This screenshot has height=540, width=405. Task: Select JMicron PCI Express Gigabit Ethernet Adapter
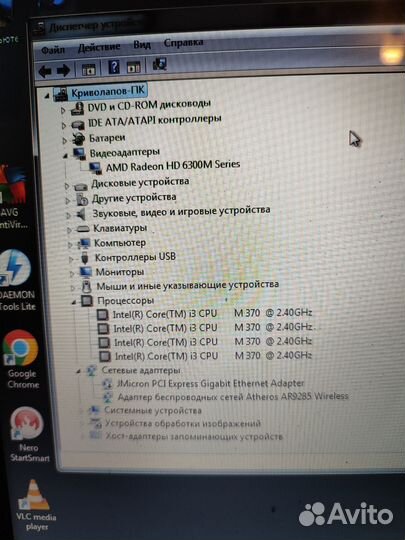pos(210,383)
